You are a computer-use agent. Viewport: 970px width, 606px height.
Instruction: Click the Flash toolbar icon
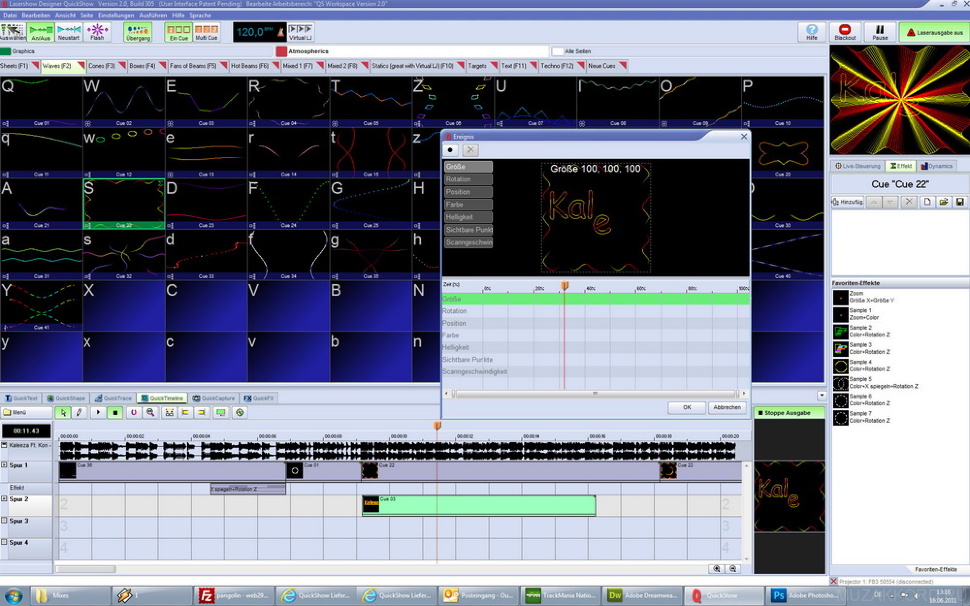coord(97,32)
